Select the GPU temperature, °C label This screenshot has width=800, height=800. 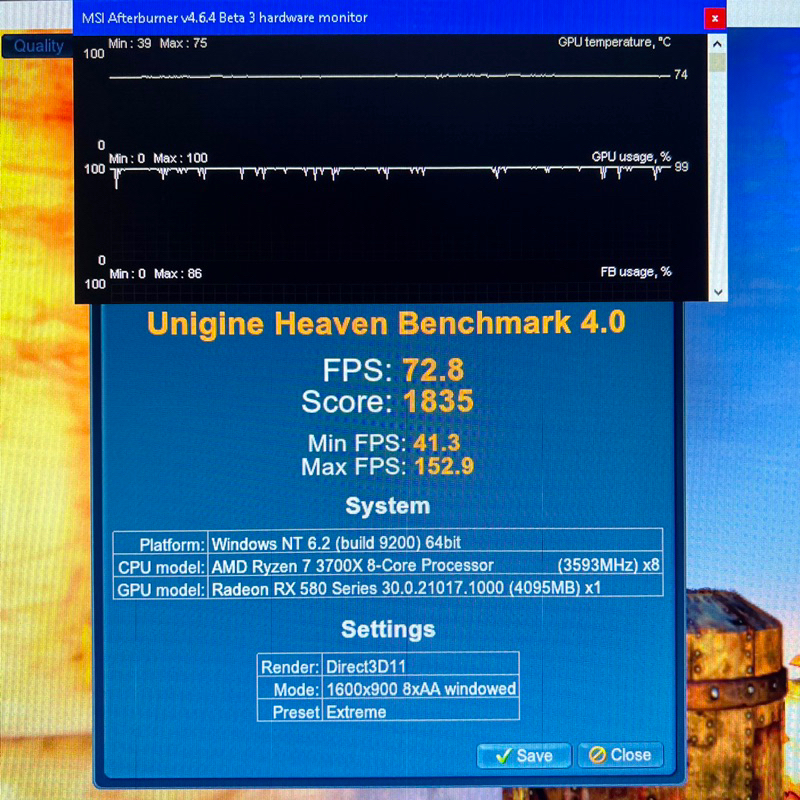coord(613,42)
